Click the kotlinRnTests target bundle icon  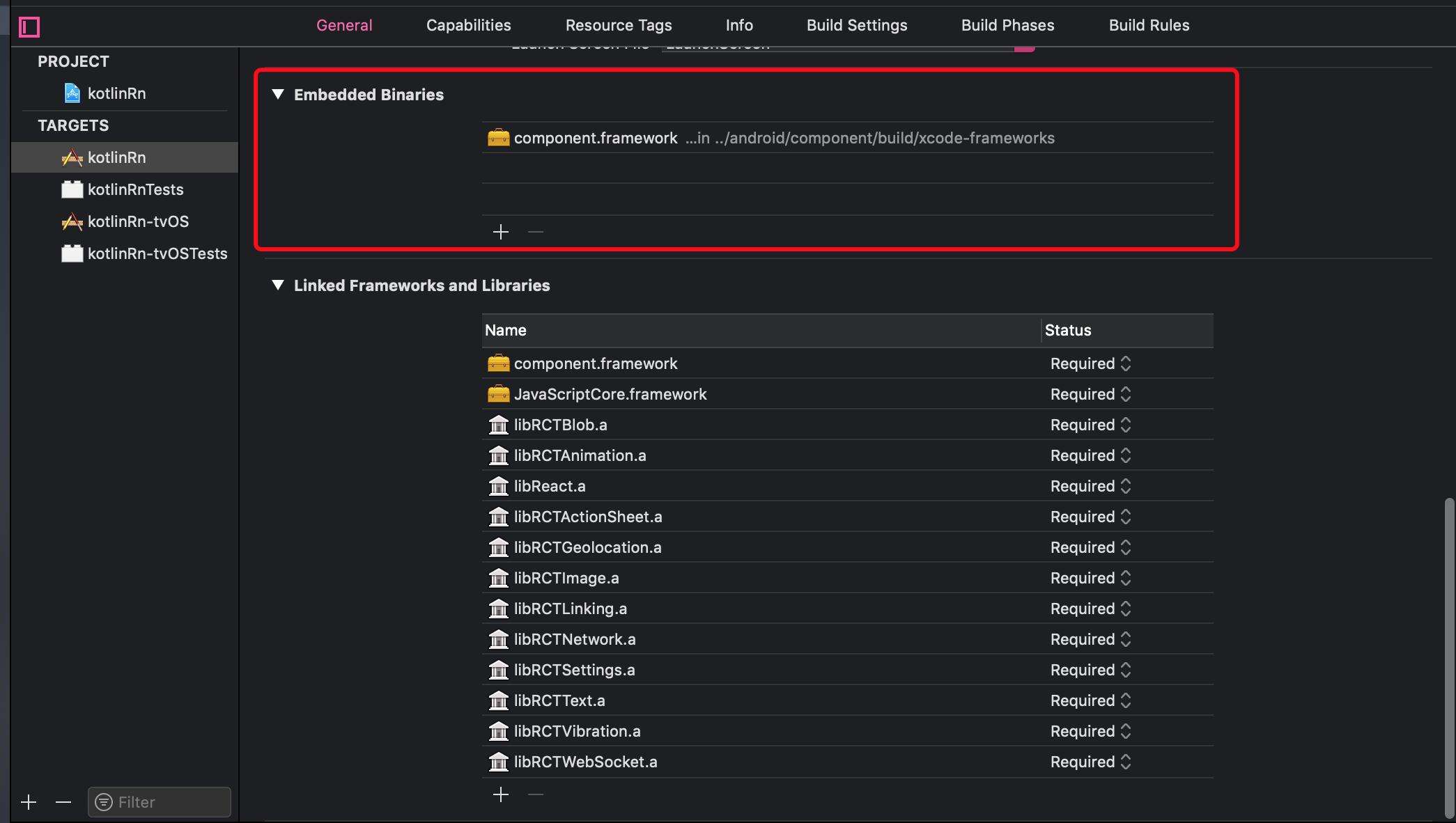tap(72, 189)
